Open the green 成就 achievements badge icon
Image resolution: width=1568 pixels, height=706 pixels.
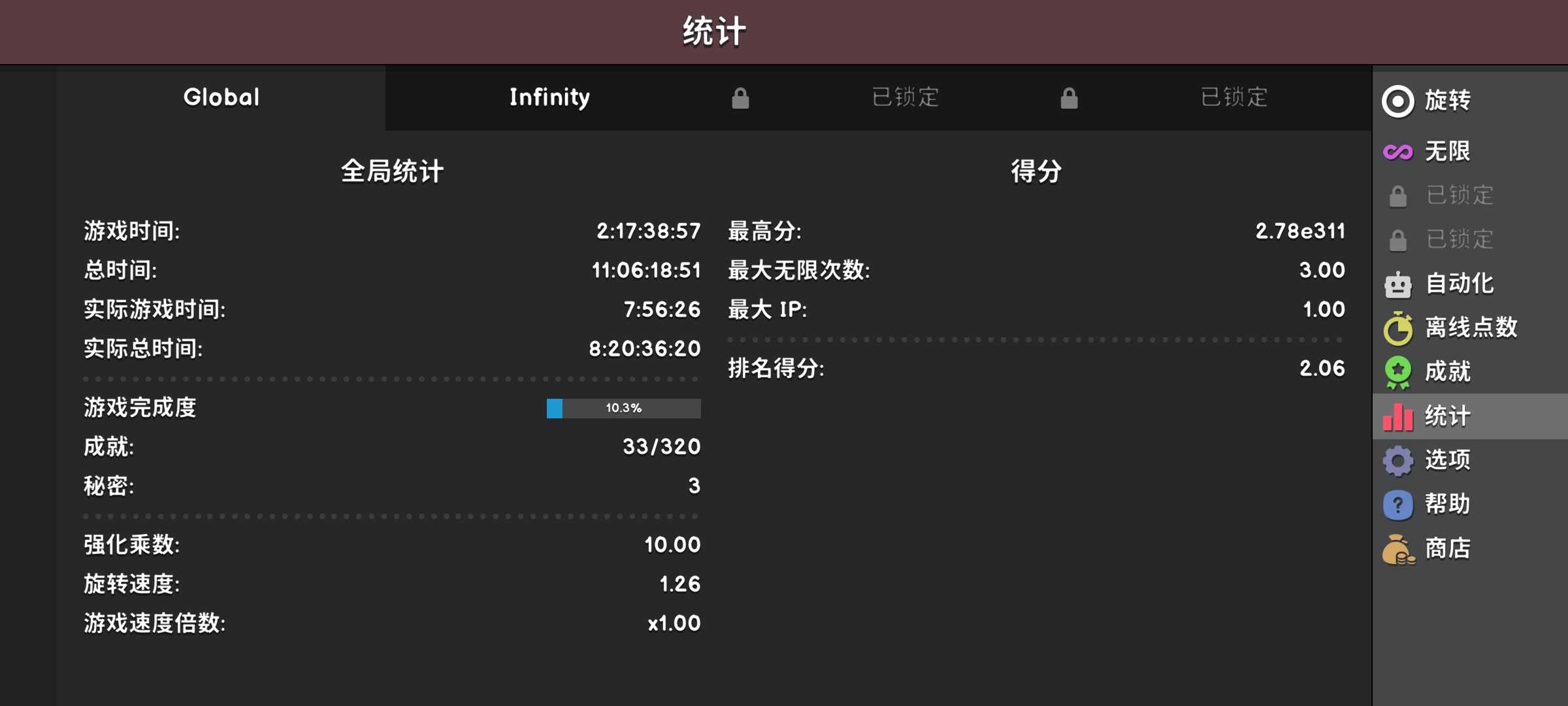1398,372
